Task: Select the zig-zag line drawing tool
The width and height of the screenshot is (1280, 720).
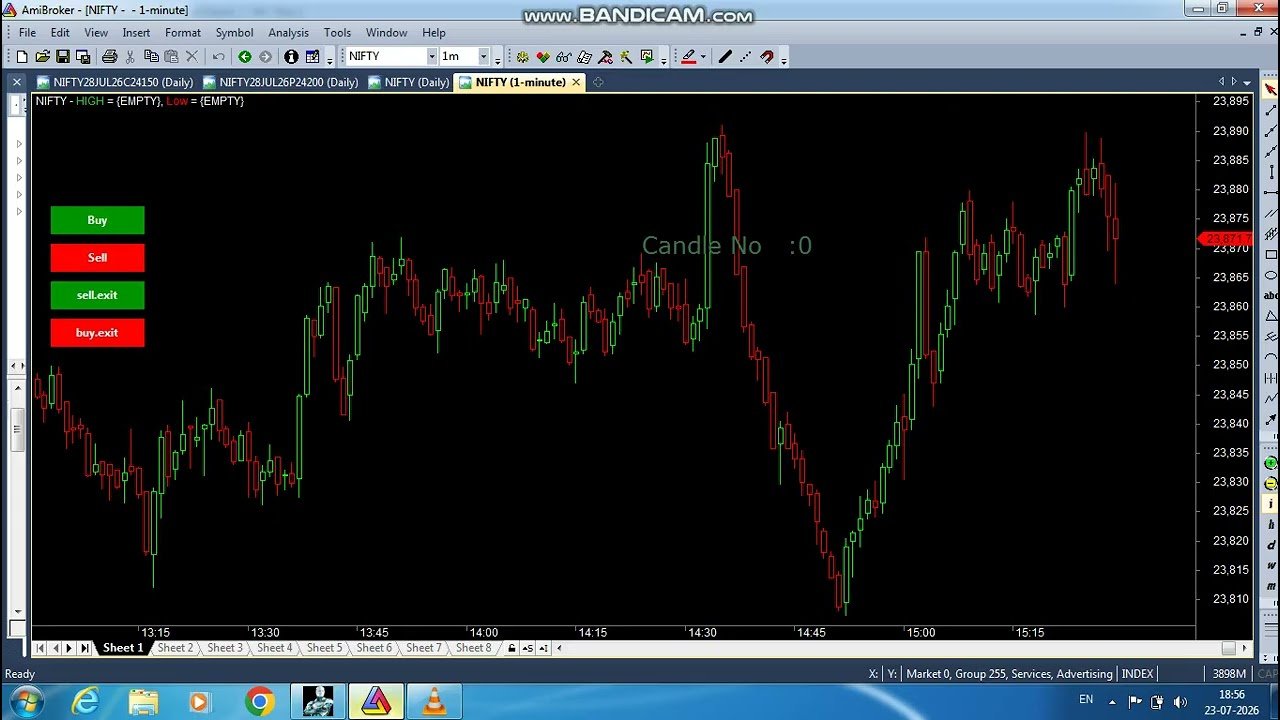Action: click(1271, 398)
